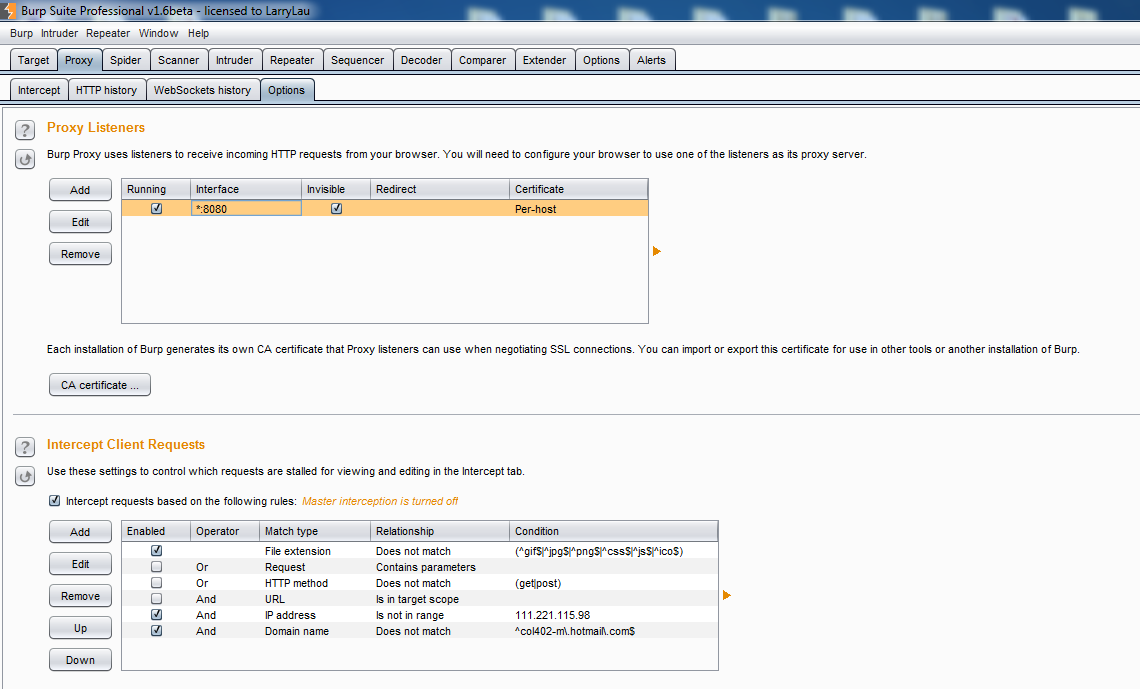Switch to the Sequencer tab
The width and height of the screenshot is (1140, 689).
357,60
